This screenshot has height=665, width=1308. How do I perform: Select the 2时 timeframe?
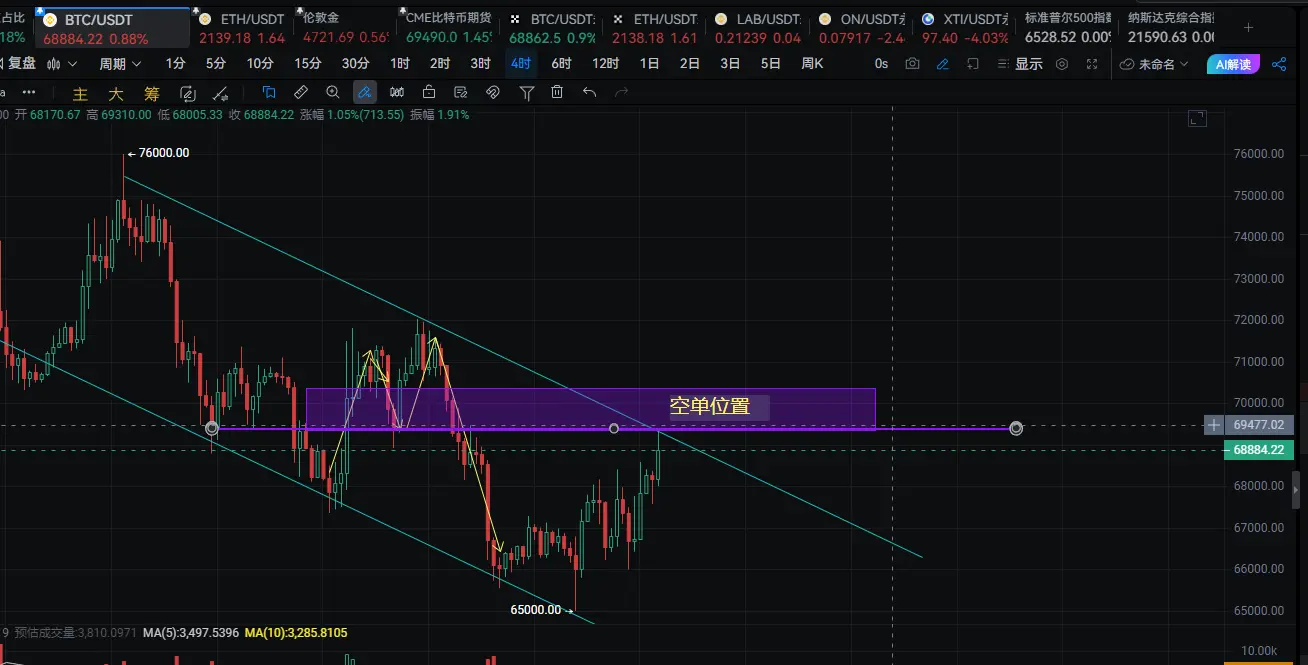coord(440,64)
